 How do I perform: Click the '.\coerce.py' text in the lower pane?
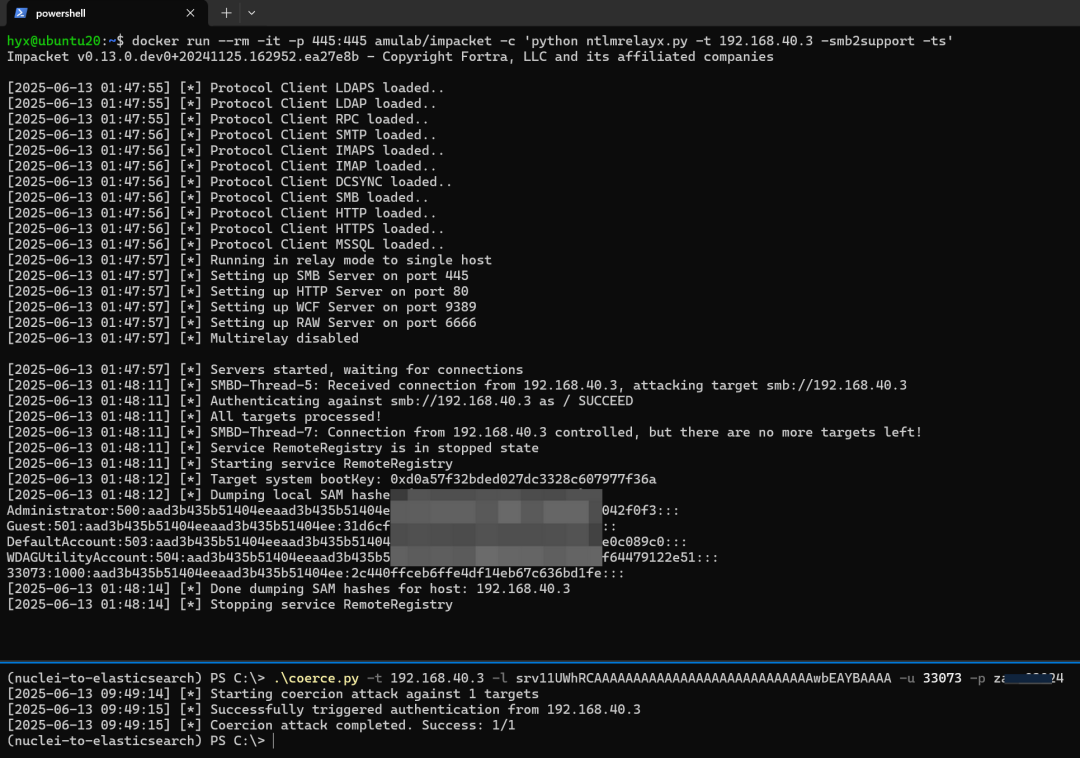(316, 678)
